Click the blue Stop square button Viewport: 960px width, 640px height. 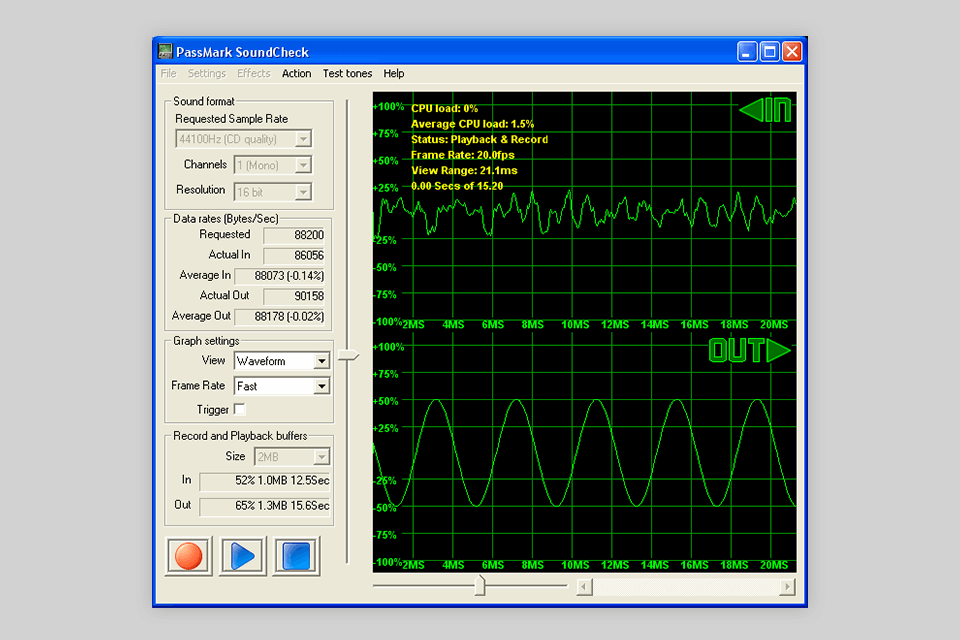click(x=296, y=556)
